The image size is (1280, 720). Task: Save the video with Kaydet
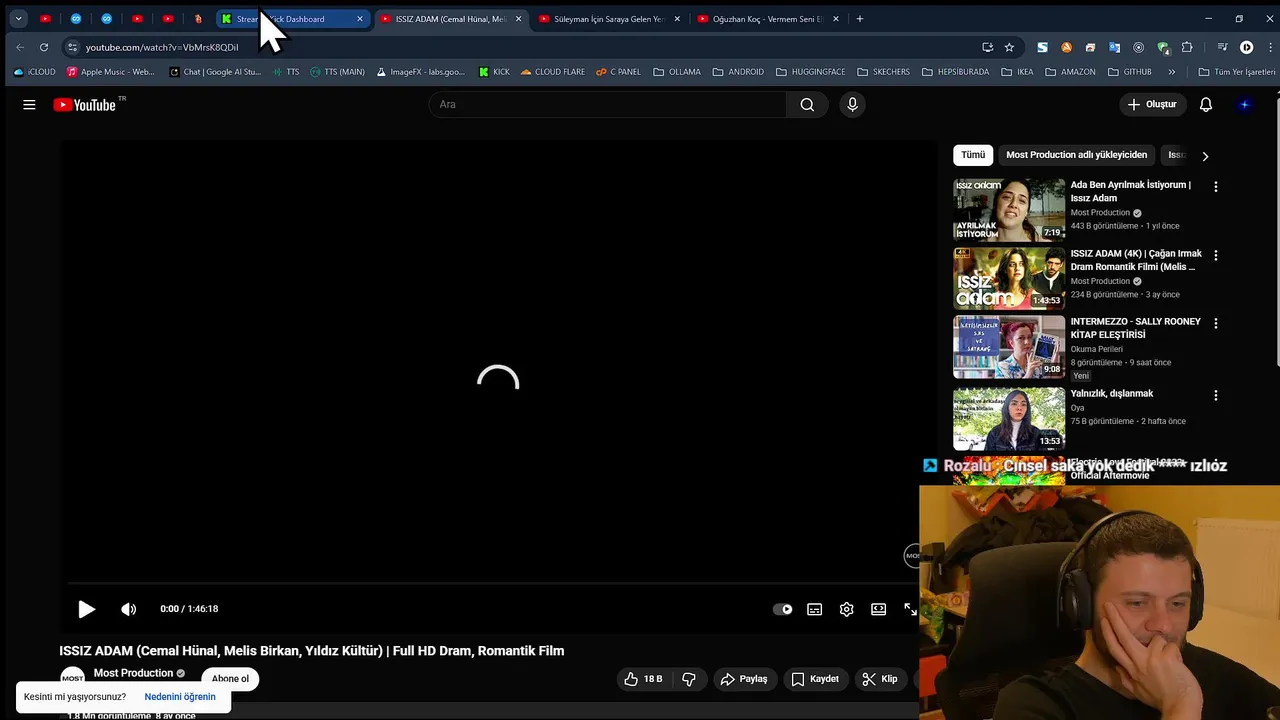coord(815,679)
